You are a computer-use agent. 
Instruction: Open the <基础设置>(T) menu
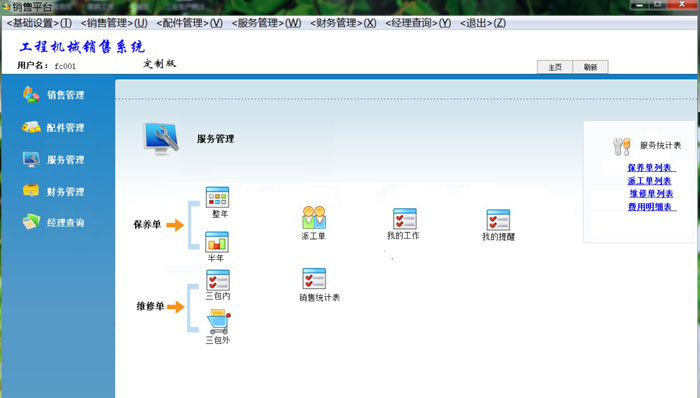click(39, 23)
